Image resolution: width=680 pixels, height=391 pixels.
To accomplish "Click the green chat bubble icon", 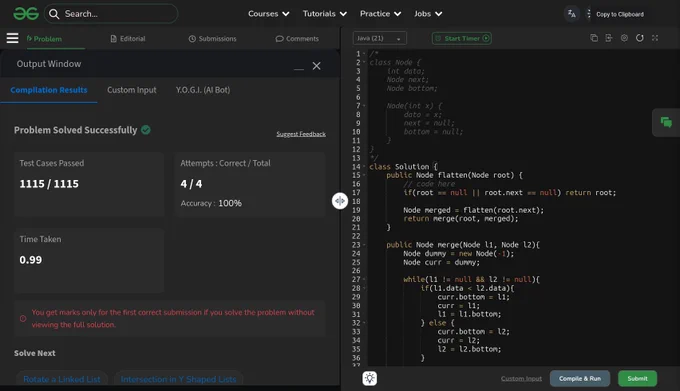I will click(x=666, y=122).
